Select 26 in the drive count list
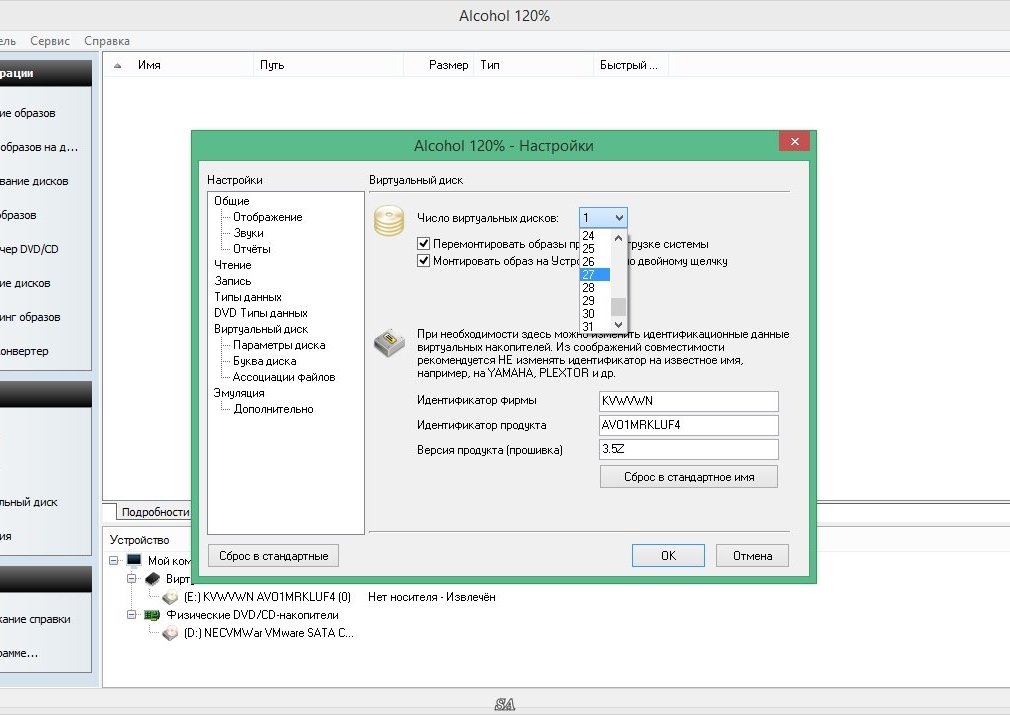This screenshot has width=1010, height=715. (595, 262)
